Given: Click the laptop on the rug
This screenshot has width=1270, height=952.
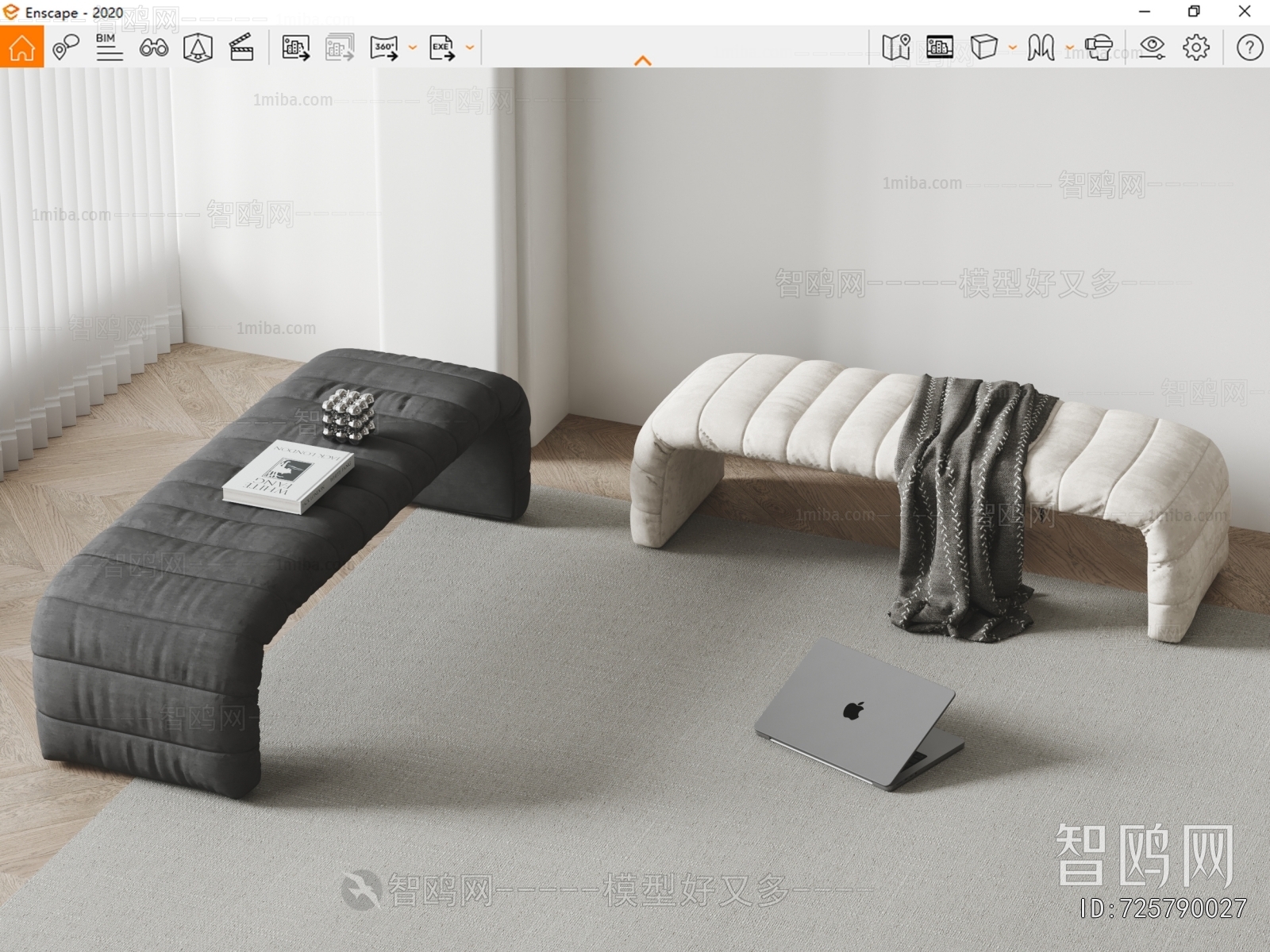Looking at the screenshot, I should pos(860,714).
